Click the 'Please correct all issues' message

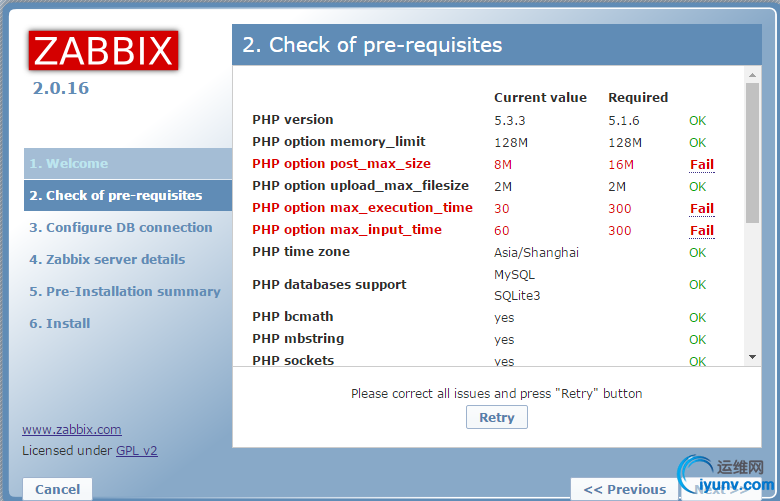496,394
